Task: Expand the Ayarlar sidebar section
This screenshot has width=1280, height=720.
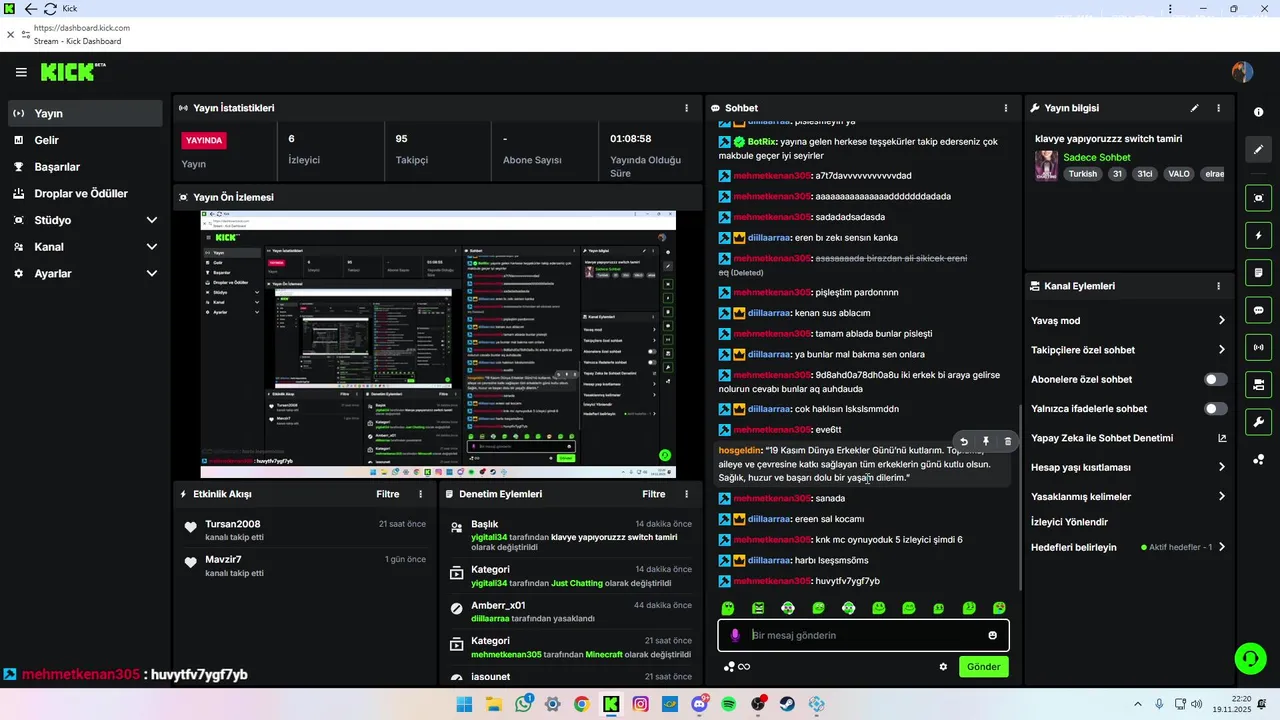Action: [x=84, y=273]
